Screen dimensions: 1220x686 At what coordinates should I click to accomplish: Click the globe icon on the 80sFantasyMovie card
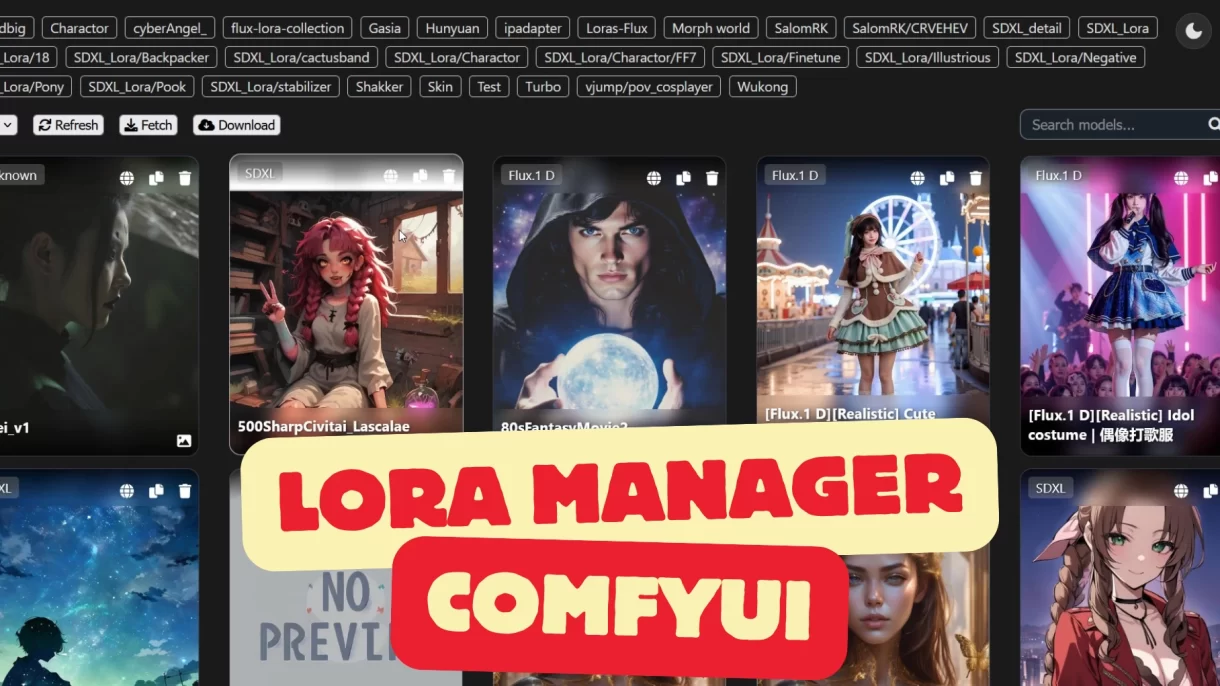tap(653, 178)
